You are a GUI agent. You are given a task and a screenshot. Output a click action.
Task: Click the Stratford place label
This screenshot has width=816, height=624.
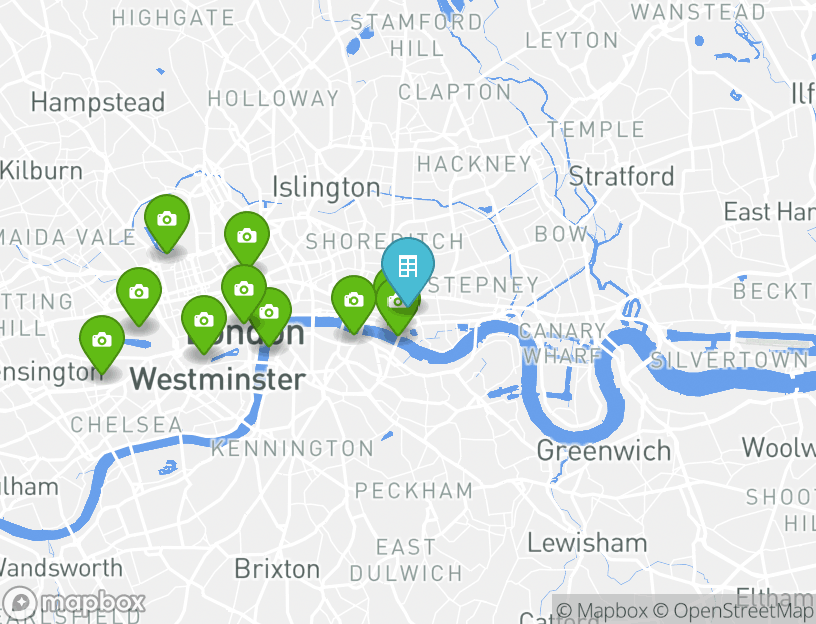tap(621, 176)
